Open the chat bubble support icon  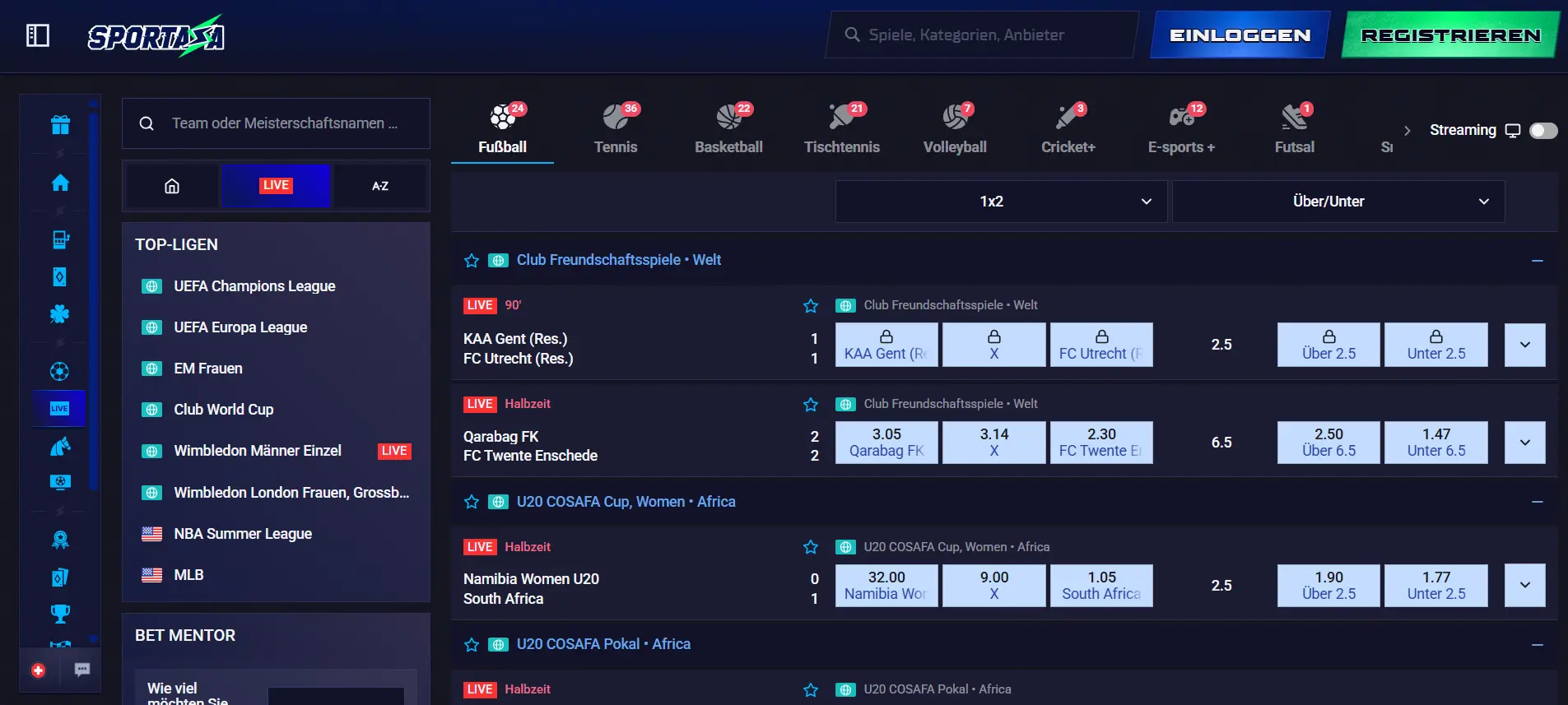82,670
